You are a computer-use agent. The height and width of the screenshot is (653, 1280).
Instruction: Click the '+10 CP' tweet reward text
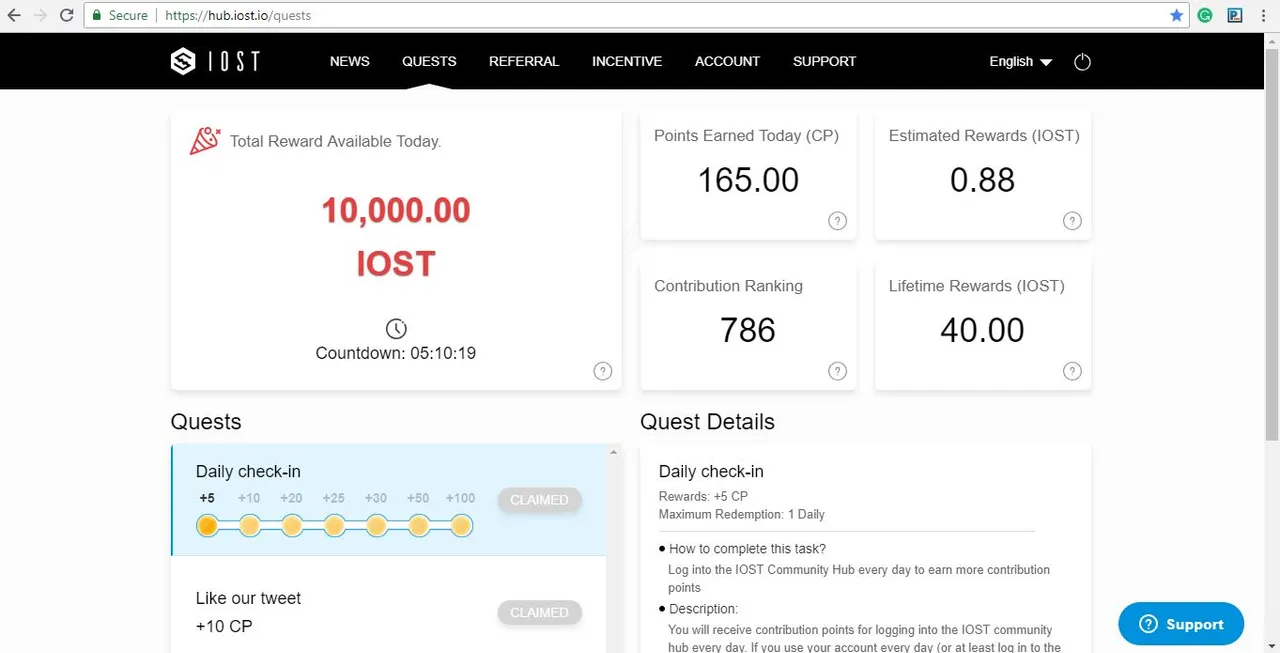click(224, 626)
